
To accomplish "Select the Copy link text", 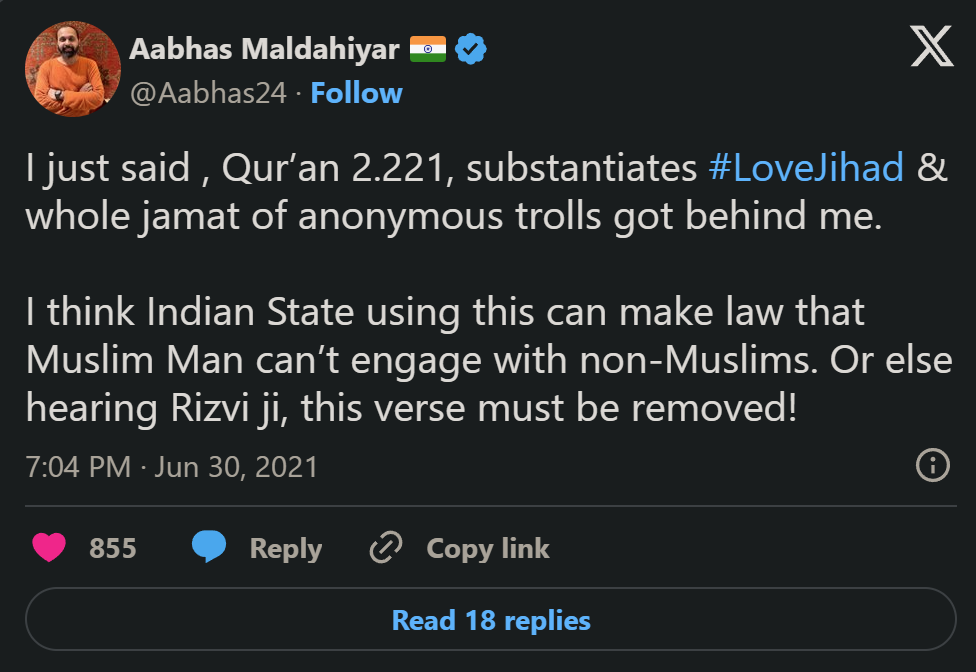I will (488, 548).
